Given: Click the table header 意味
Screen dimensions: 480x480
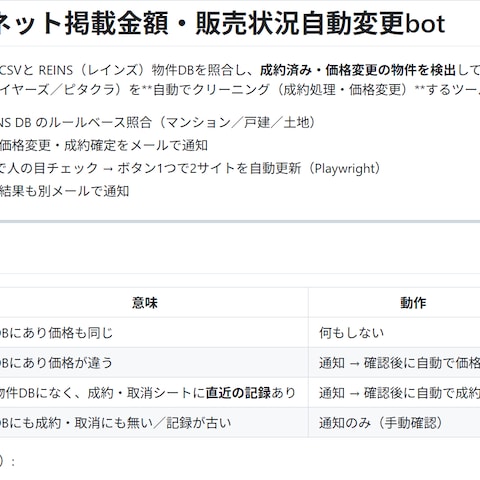Looking at the screenshot, I should tap(145, 303).
